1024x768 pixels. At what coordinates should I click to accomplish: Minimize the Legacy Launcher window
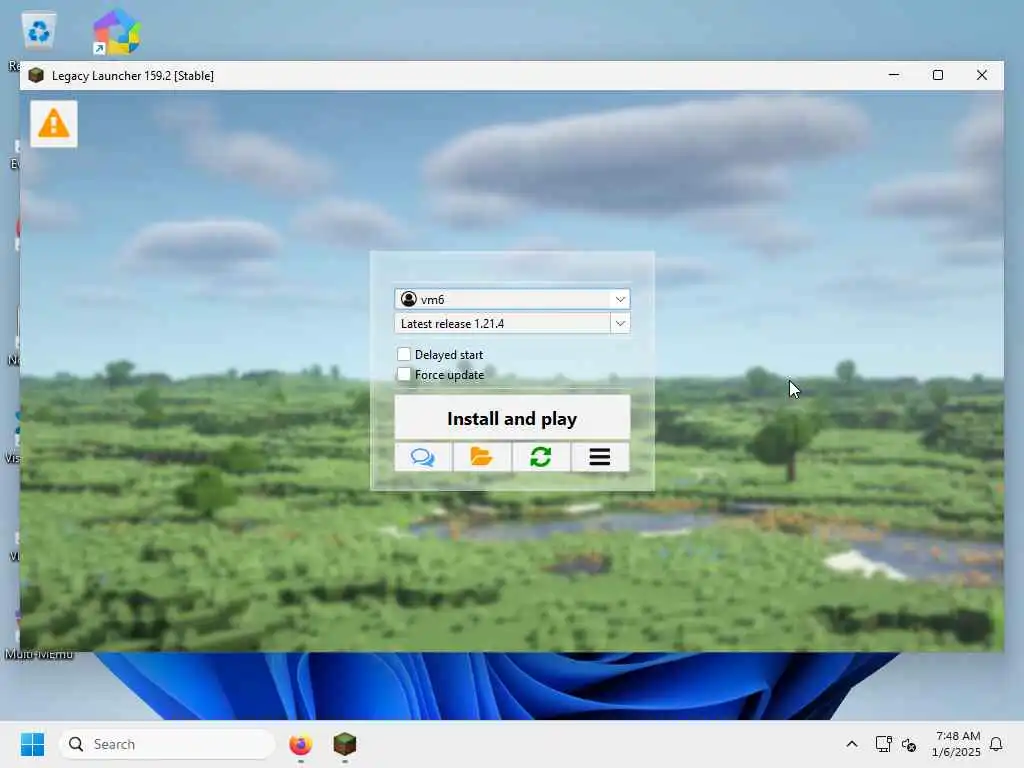click(x=894, y=75)
